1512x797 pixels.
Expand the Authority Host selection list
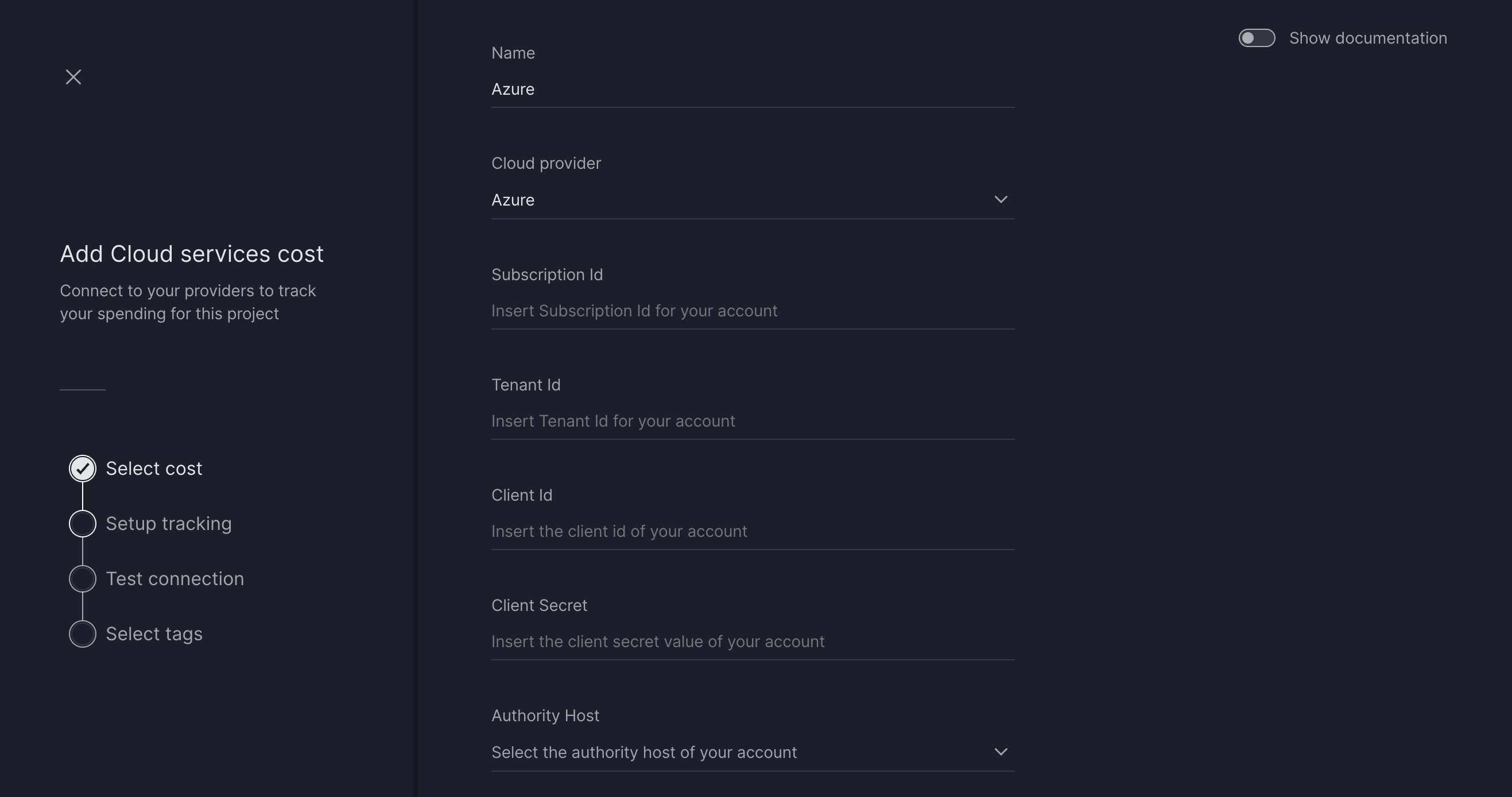(x=751, y=752)
